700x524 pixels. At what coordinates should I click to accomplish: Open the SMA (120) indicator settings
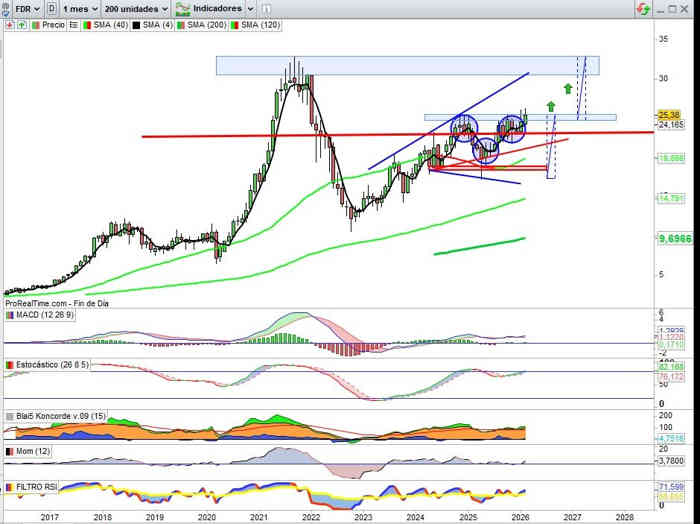260,24
